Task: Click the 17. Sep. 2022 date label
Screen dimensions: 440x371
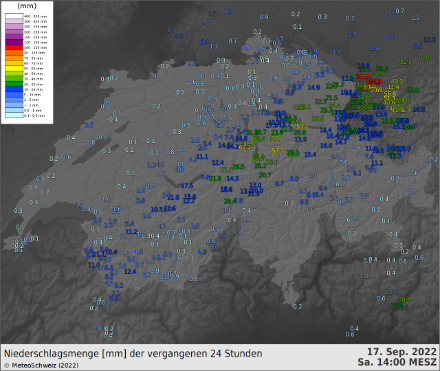Action: [402, 352]
